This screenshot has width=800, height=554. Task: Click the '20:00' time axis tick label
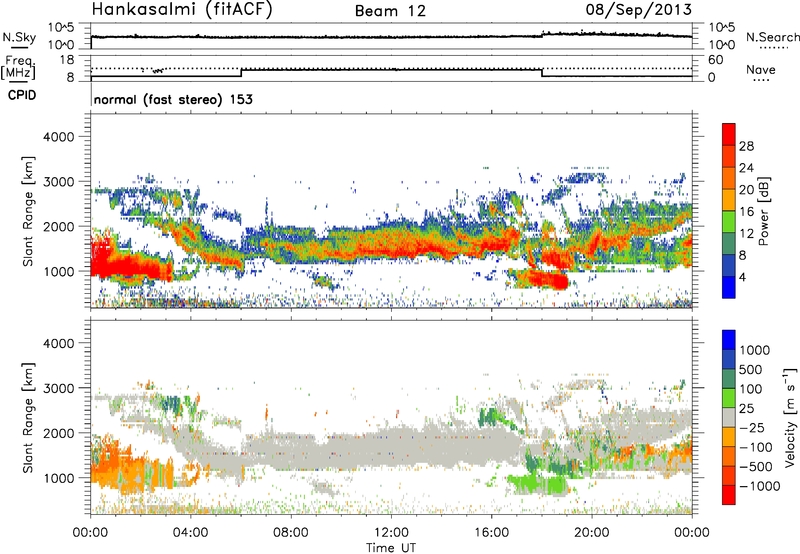(x=592, y=533)
